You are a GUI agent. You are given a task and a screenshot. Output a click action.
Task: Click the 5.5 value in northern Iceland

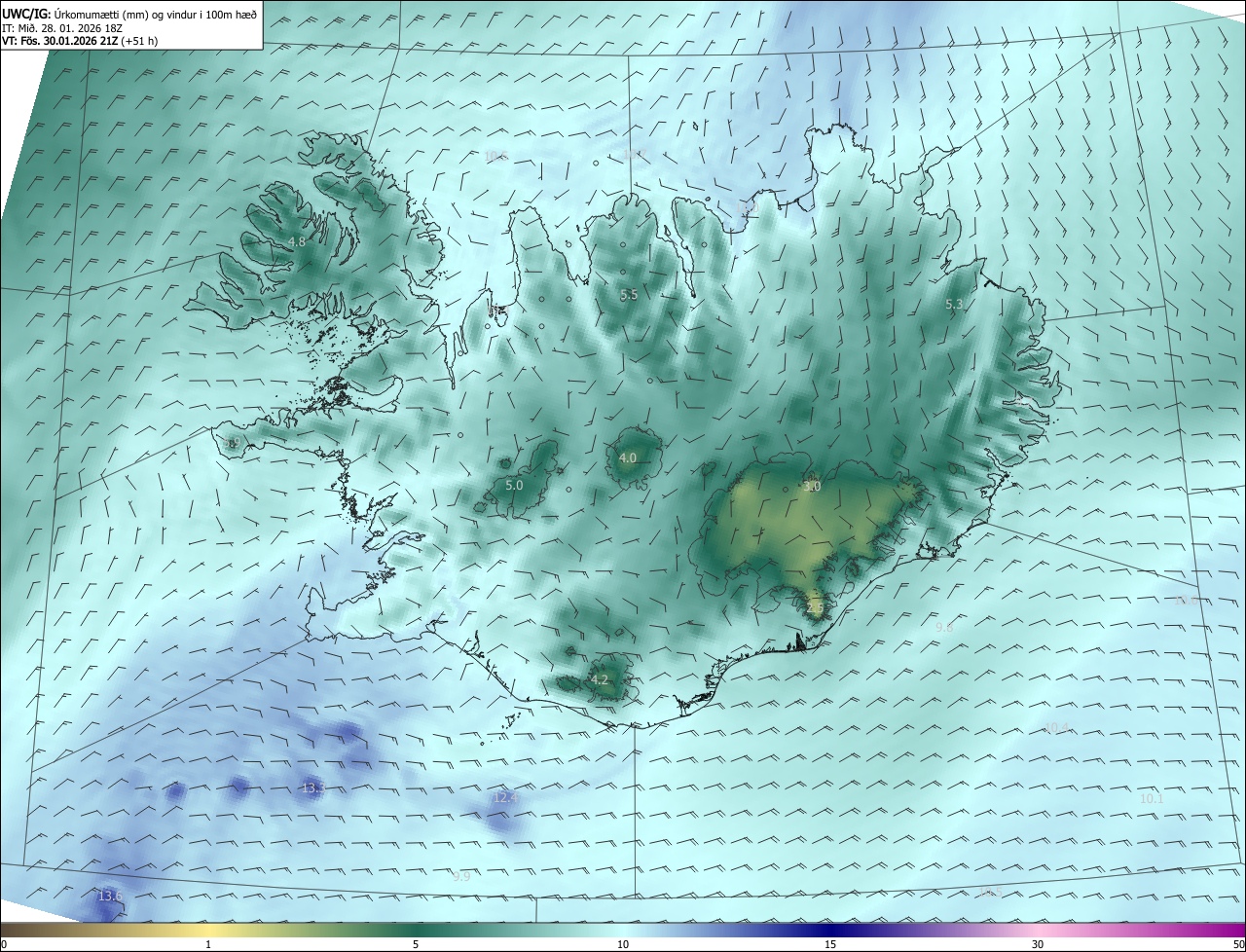[629, 295]
